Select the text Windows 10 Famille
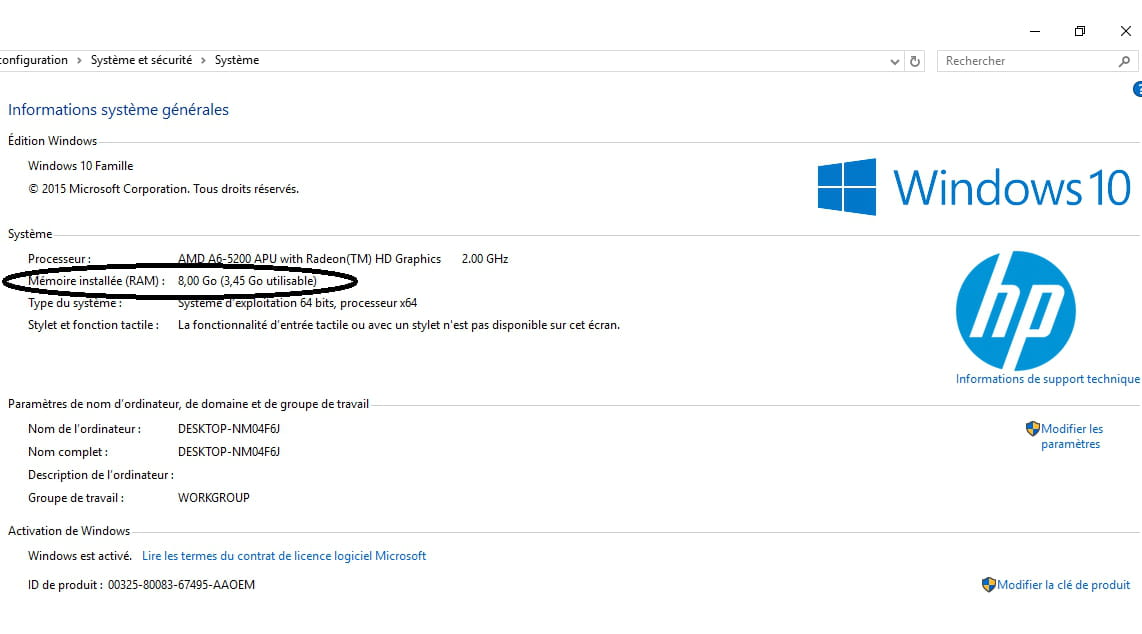The height and width of the screenshot is (634, 1142). click(x=81, y=165)
